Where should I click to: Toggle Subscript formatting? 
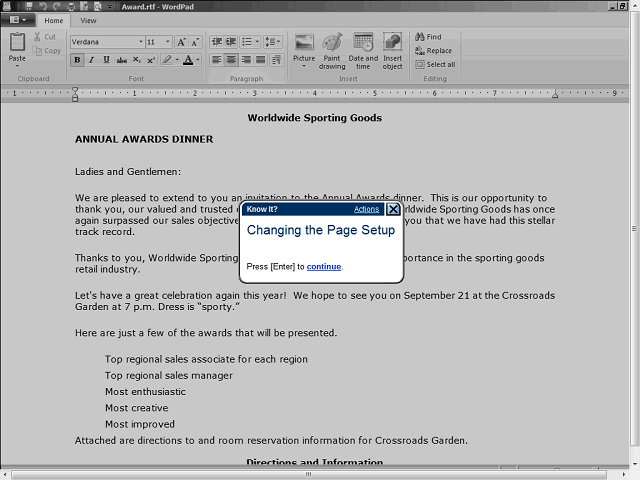(x=137, y=60)
